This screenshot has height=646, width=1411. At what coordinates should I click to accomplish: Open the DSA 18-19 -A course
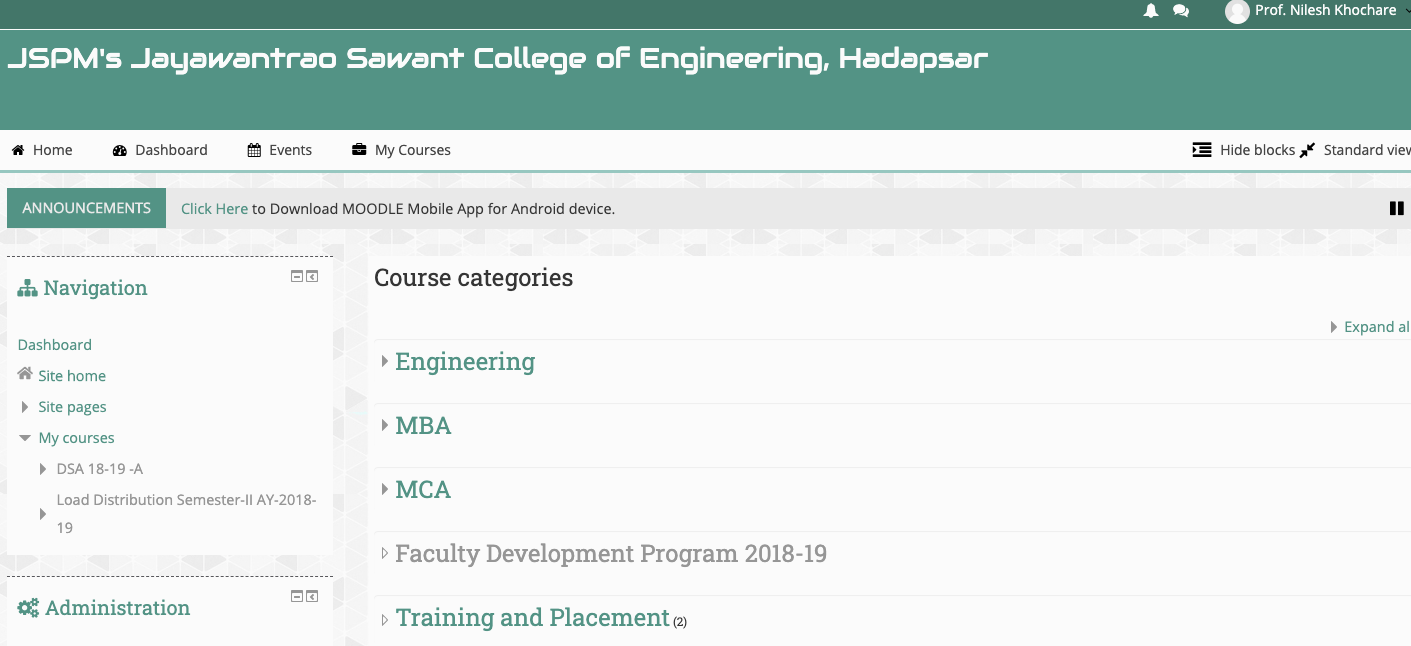click(x=100, y=469)
